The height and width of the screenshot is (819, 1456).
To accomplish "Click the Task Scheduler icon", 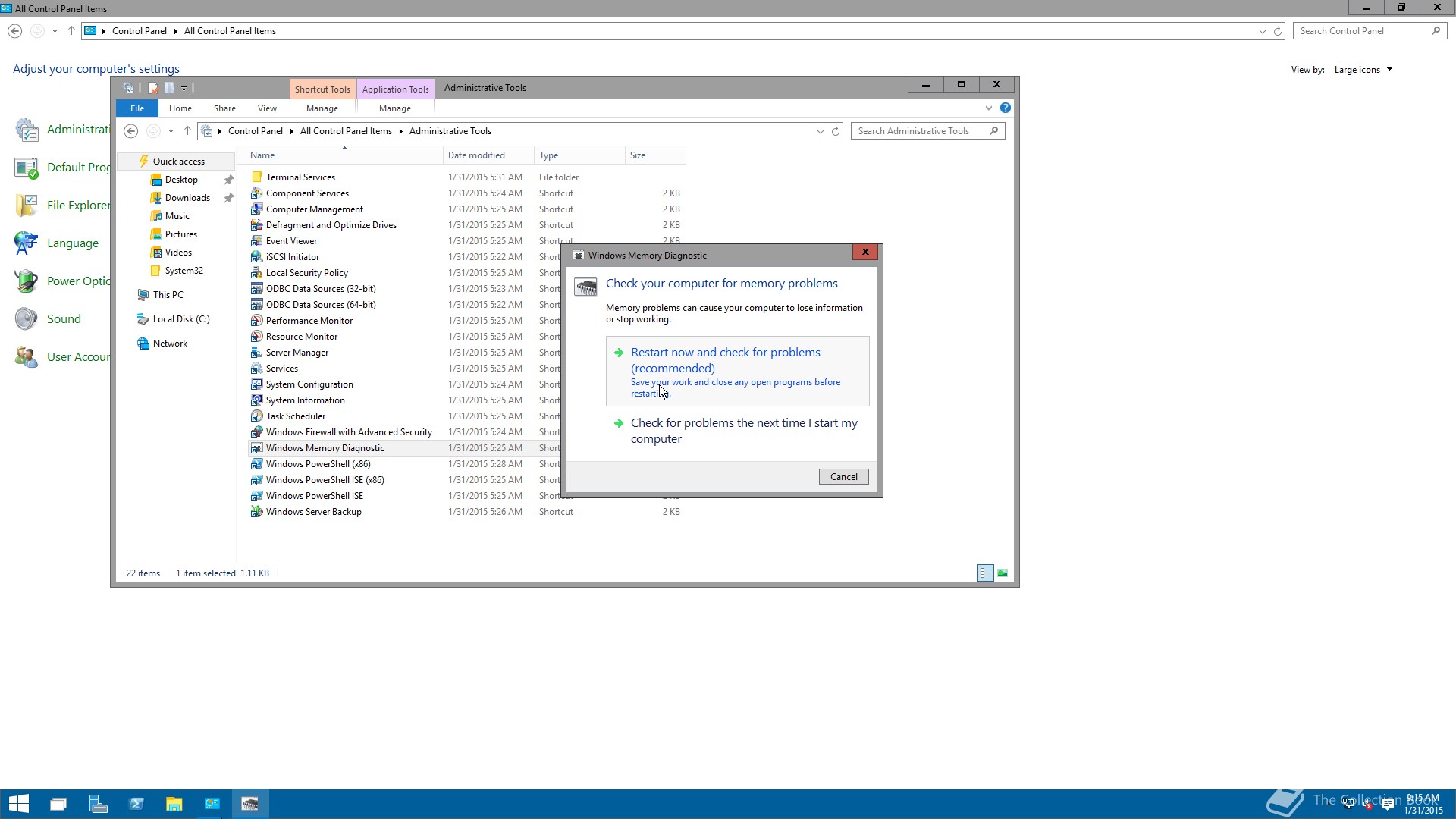I will [x=256, y=416].
